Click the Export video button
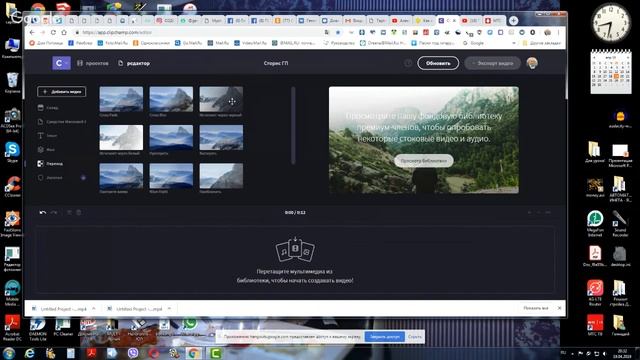This screenshot has width=640, height=360. click(492, 63)
